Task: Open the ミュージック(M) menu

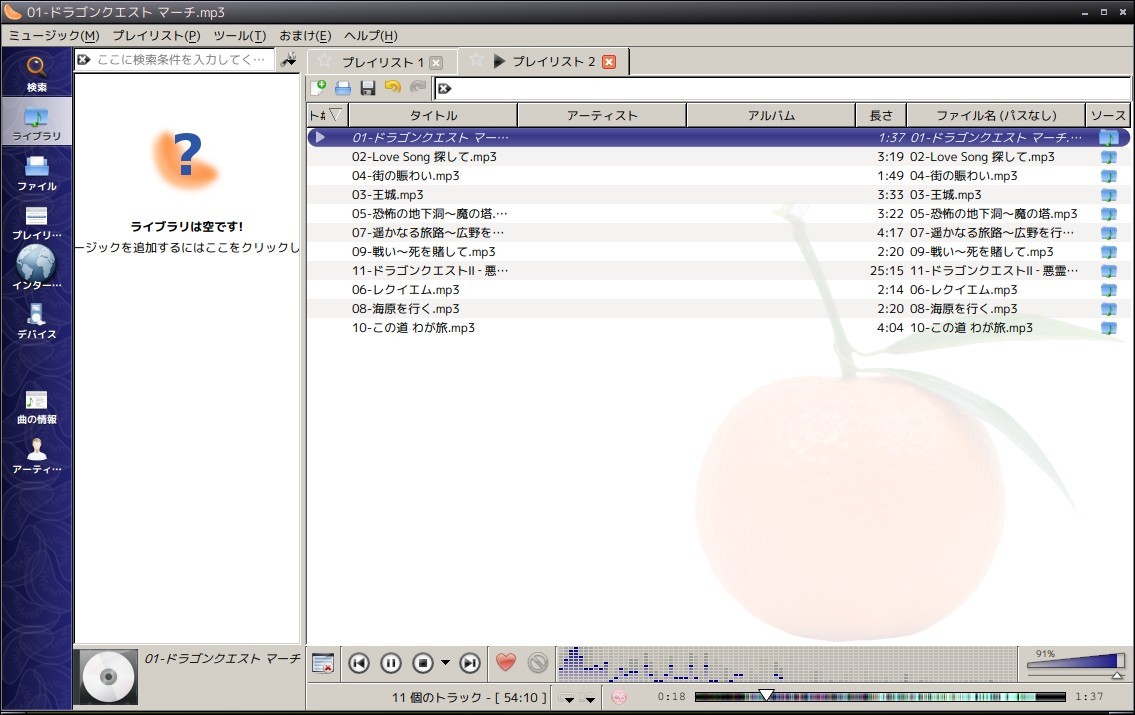Action: 54,35
